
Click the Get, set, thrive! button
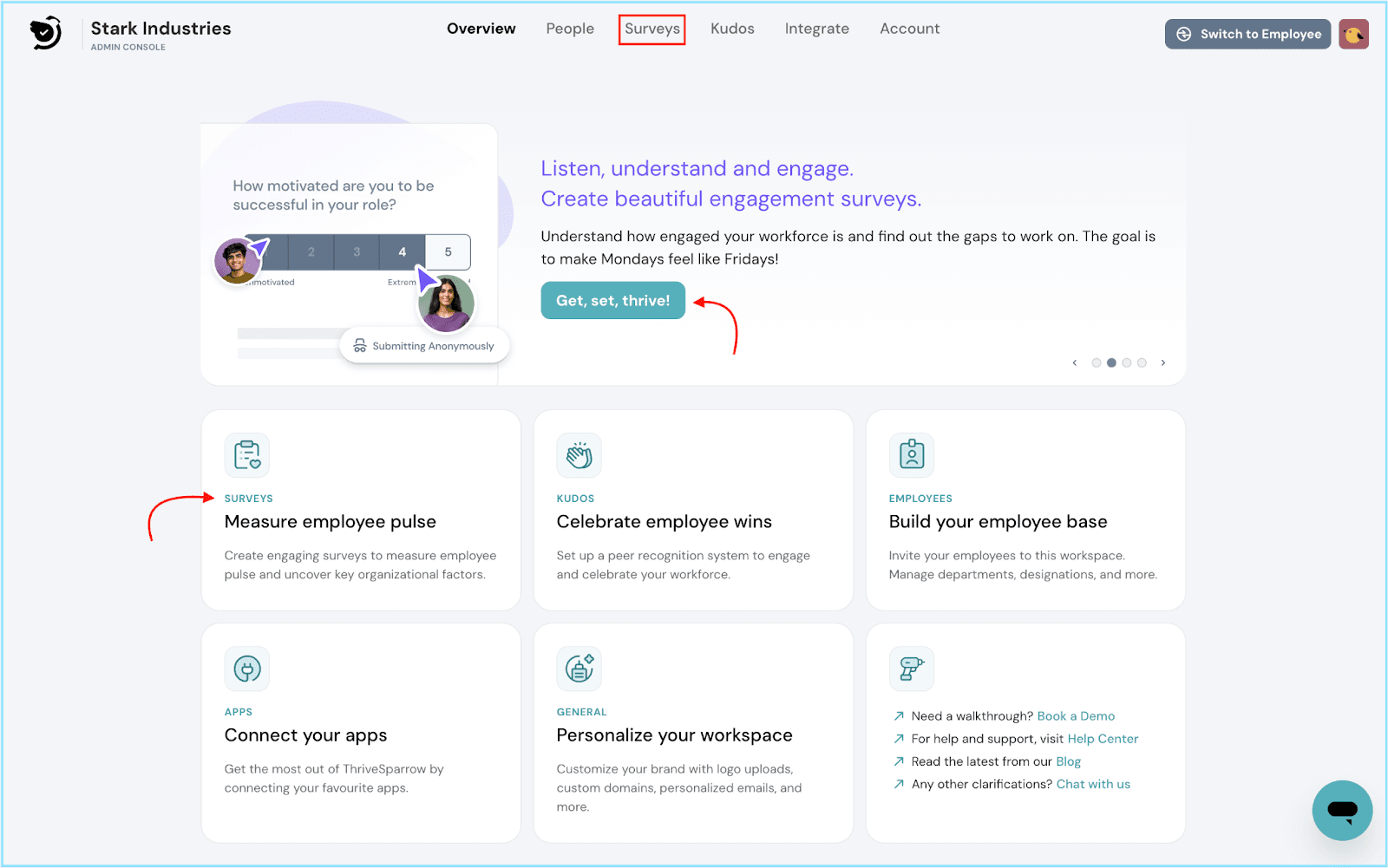(x=612, y=301)
